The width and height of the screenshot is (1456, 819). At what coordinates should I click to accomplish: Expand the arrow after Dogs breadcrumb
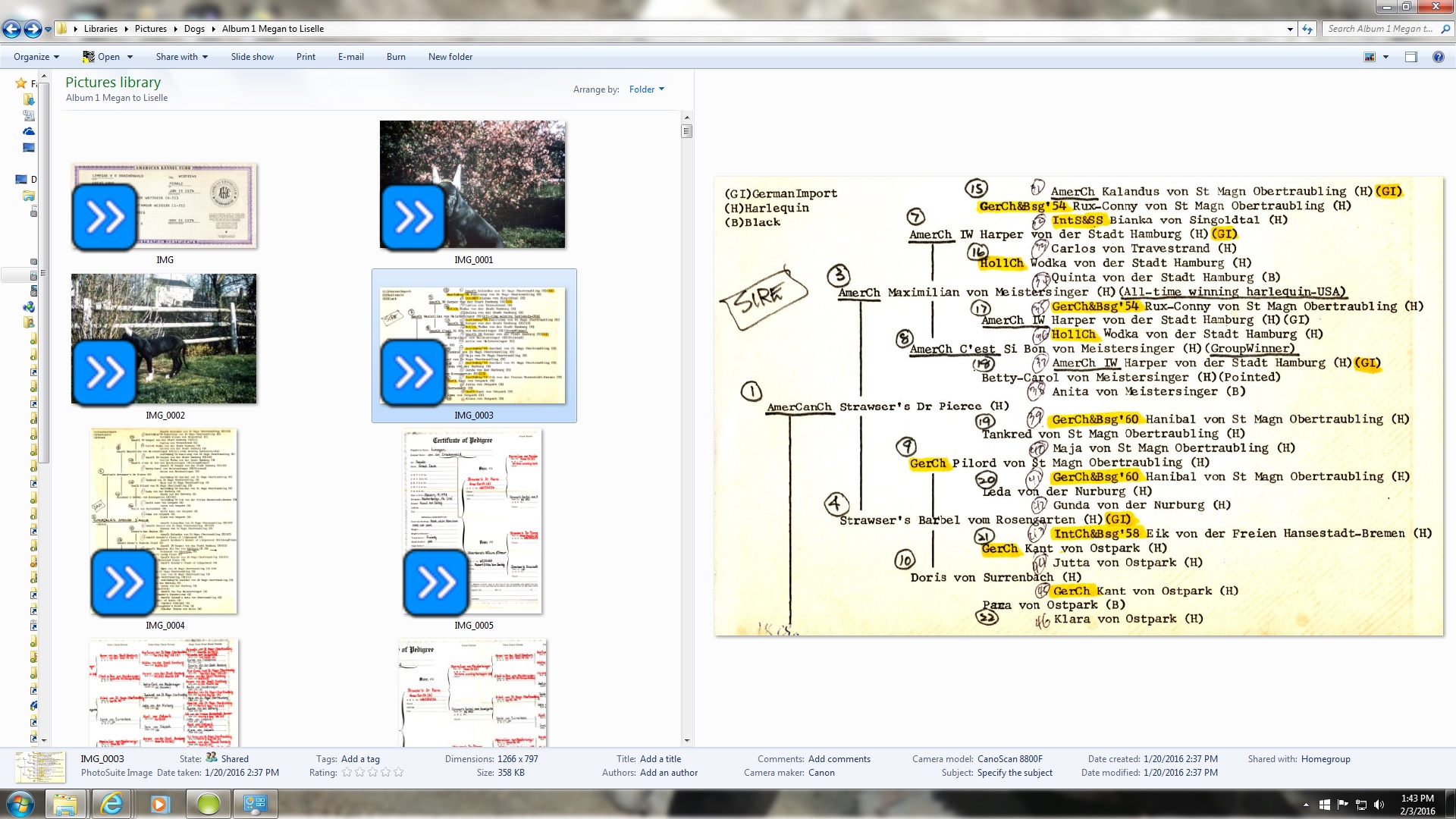pos(214,29)
